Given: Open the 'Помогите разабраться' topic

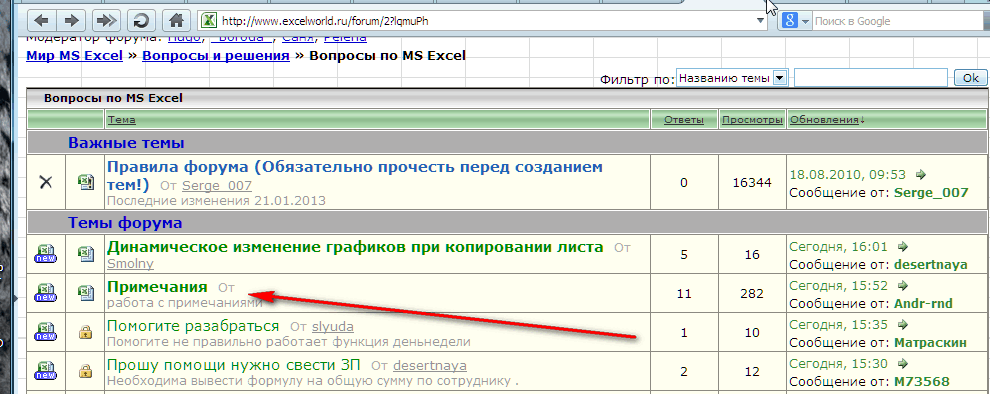Looking at the screenshot, I should click(193, 326).
